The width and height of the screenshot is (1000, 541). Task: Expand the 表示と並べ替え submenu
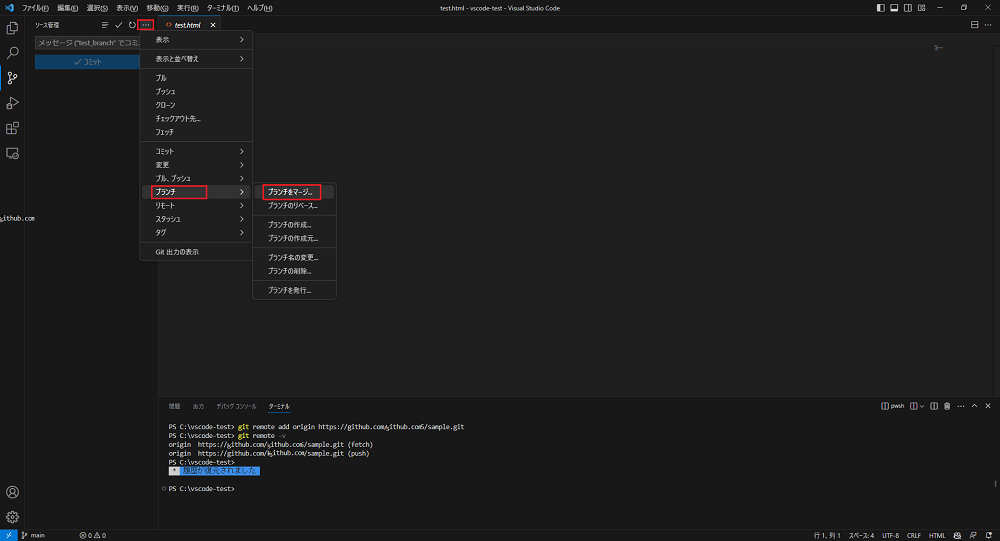click(x=195, y=59)
